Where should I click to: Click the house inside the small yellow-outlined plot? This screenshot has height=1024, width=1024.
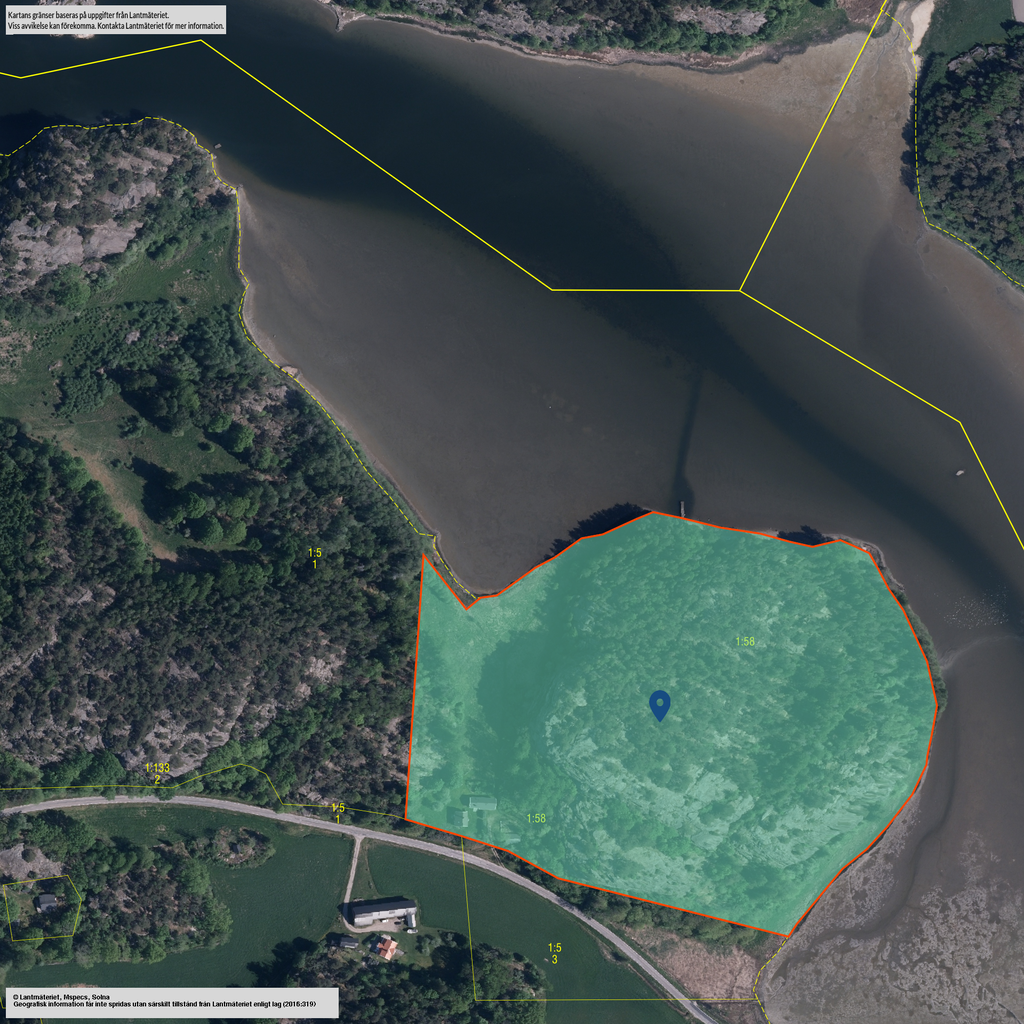pos(46,902)
